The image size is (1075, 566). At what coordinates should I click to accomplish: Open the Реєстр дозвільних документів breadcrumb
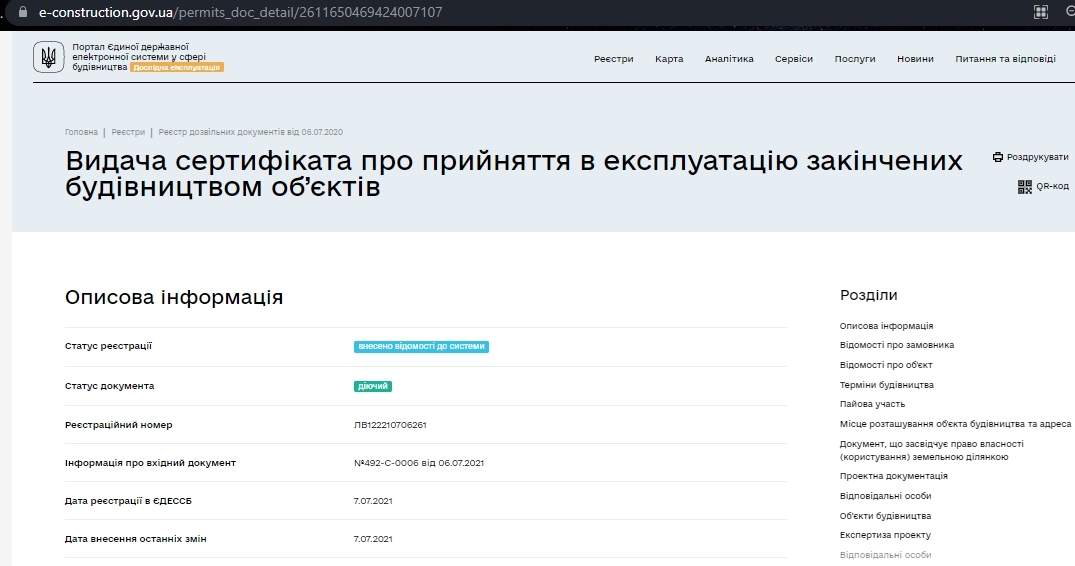[x=250, y=132]
